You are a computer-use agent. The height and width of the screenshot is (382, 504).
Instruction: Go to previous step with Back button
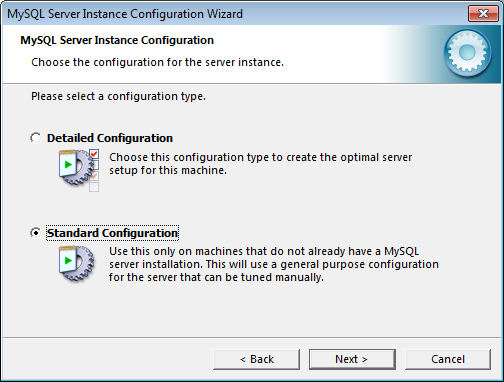click(257, 359)
